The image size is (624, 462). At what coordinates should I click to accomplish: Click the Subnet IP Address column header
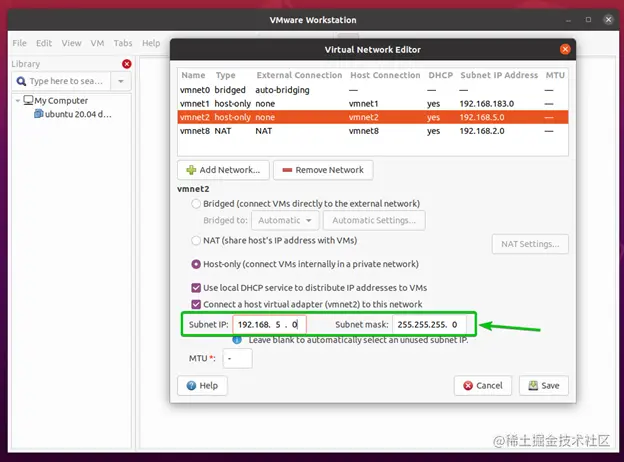point(499,75)
